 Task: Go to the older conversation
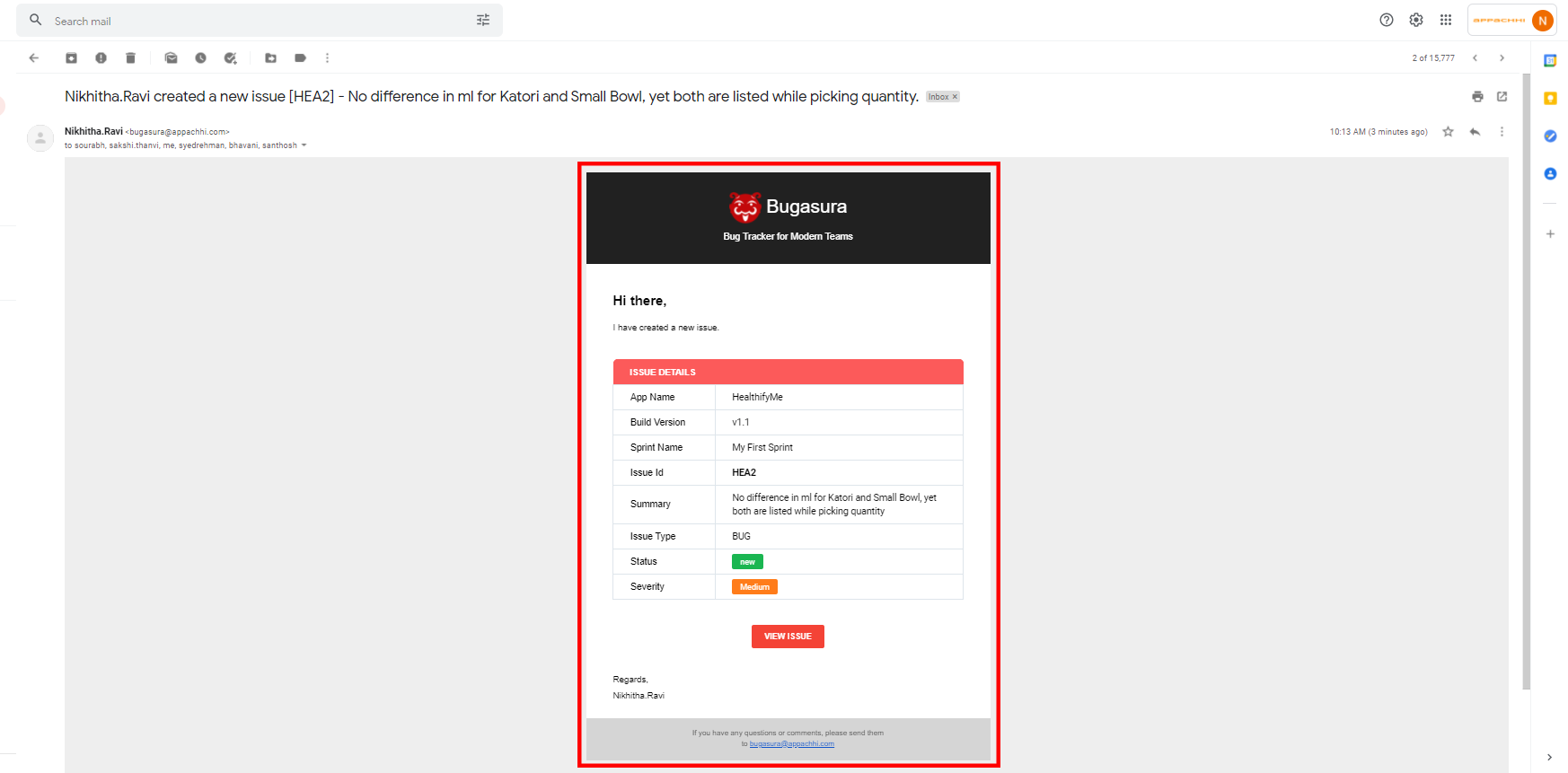[x=1502, y=58]
